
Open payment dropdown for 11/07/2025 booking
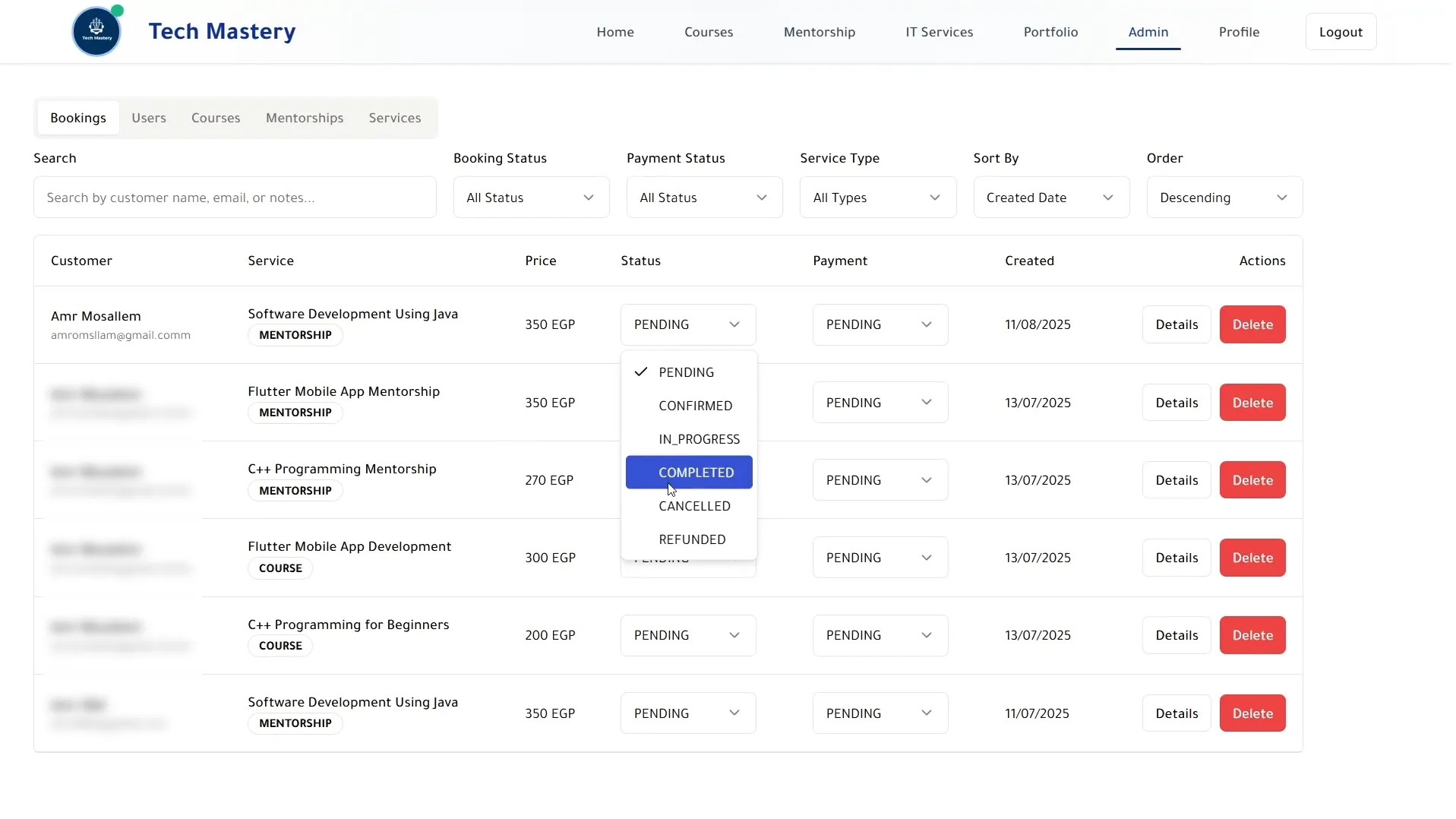(880, 713)
